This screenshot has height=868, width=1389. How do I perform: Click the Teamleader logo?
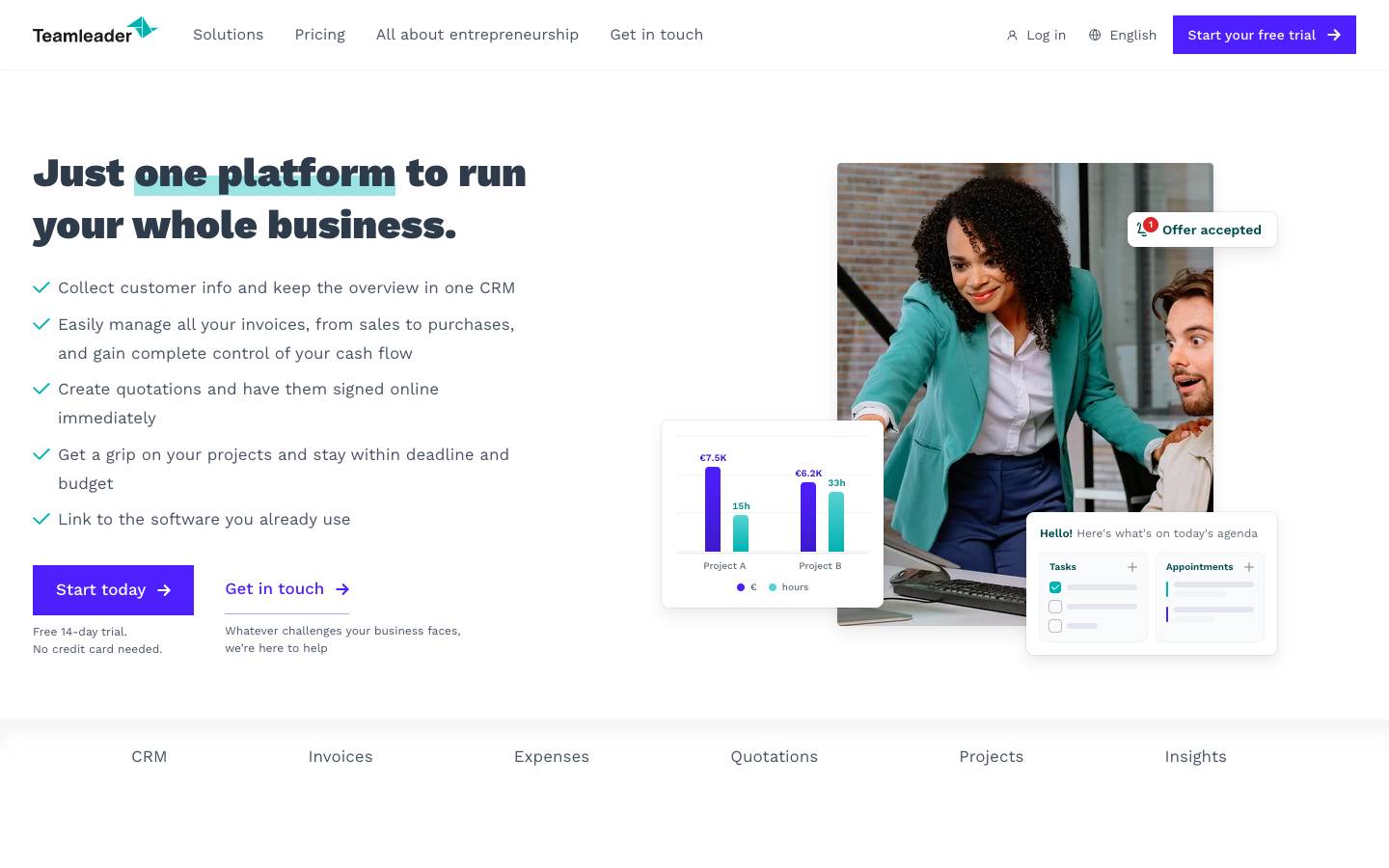pos(95,31)
